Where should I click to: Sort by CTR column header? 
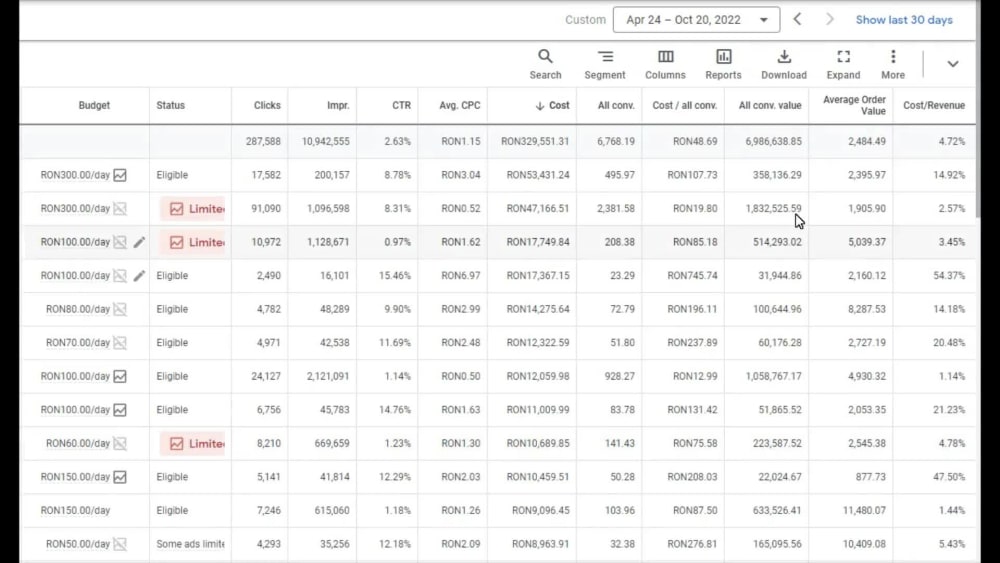tap(401, 105)
